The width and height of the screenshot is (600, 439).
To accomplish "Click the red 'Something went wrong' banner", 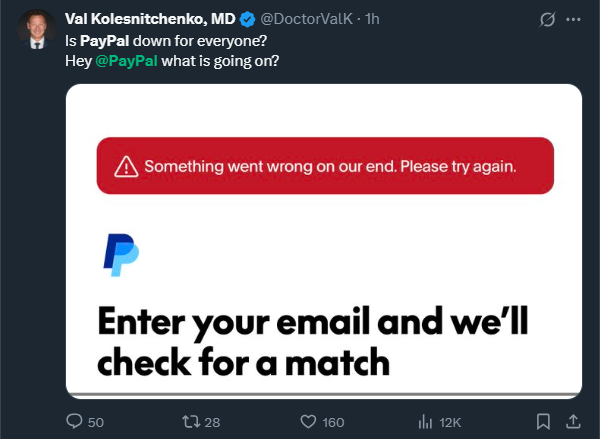I will point(325,166).
